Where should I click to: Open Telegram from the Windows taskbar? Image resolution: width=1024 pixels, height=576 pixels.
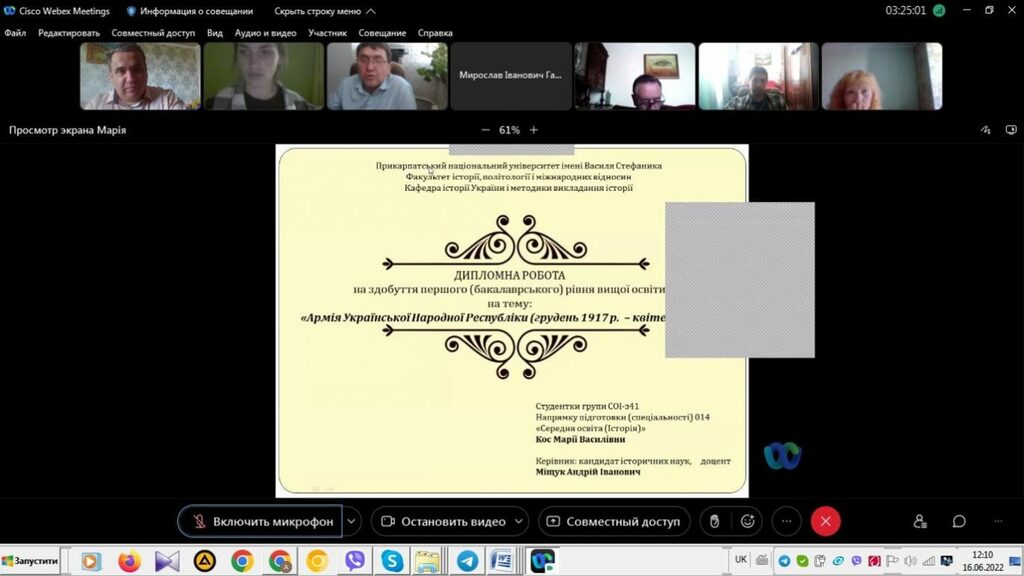pyautogui.click(x=466, y=561)
